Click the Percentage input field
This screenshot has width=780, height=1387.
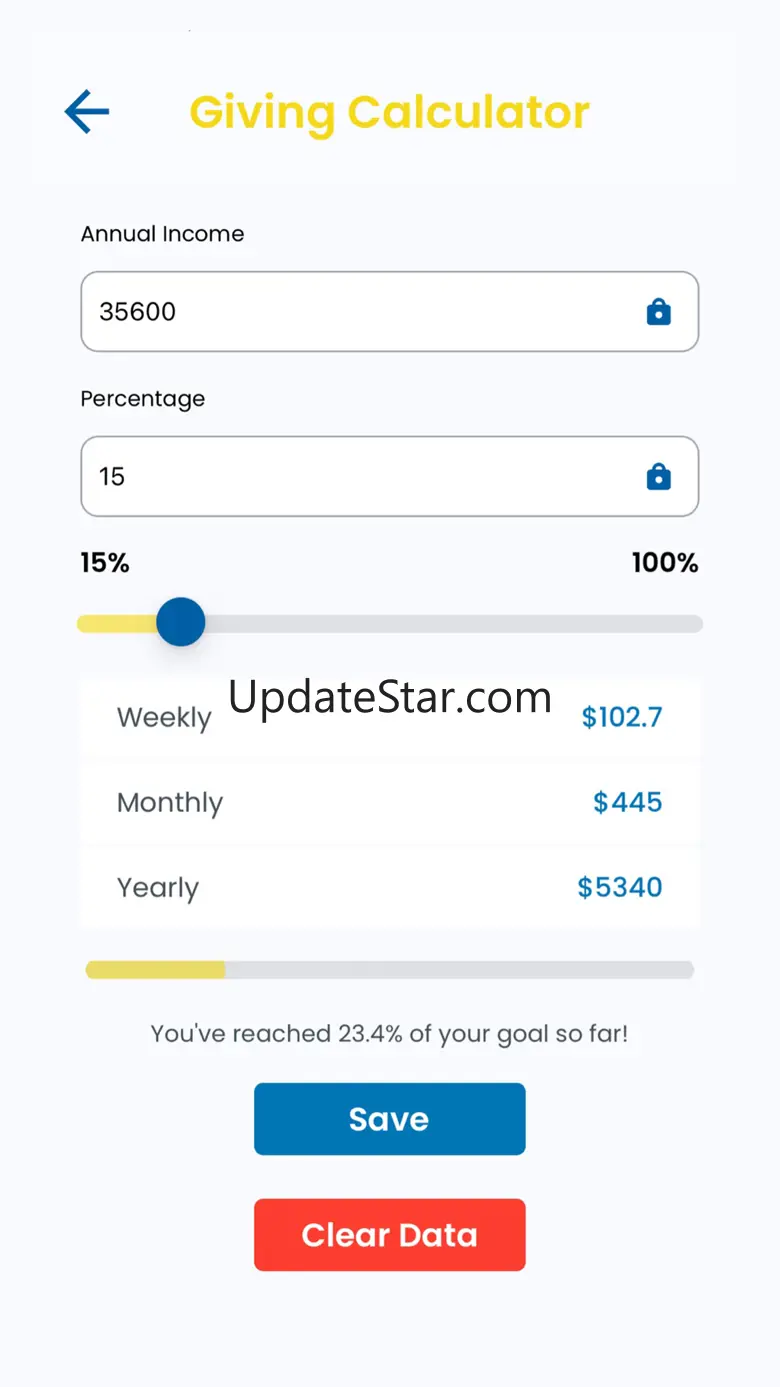(x=389, y=476)
